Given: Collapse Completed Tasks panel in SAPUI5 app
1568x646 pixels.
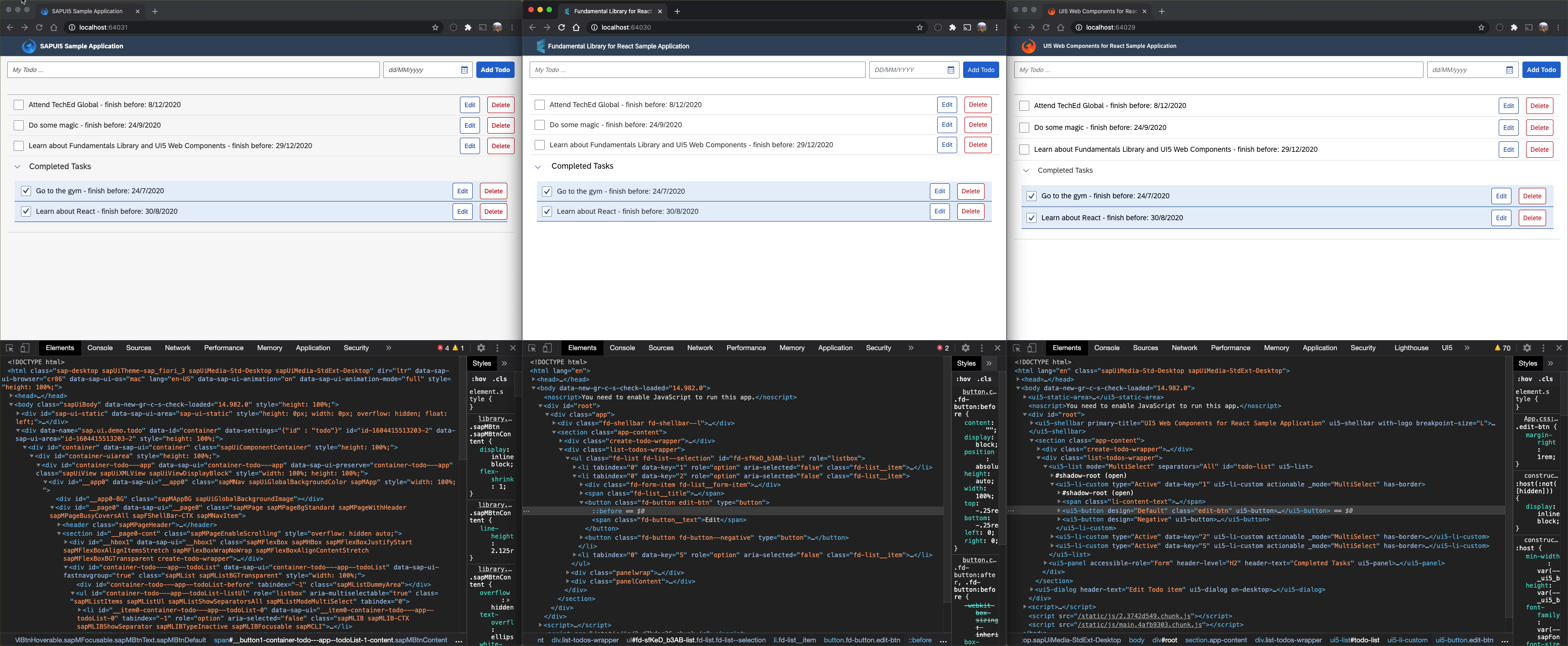Looking at the screenshot, I should click(x=18, y=167).
